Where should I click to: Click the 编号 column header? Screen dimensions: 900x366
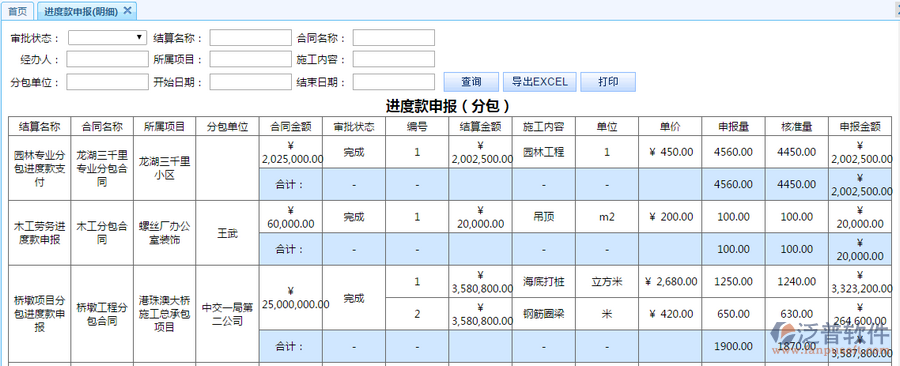click(417, 126)
